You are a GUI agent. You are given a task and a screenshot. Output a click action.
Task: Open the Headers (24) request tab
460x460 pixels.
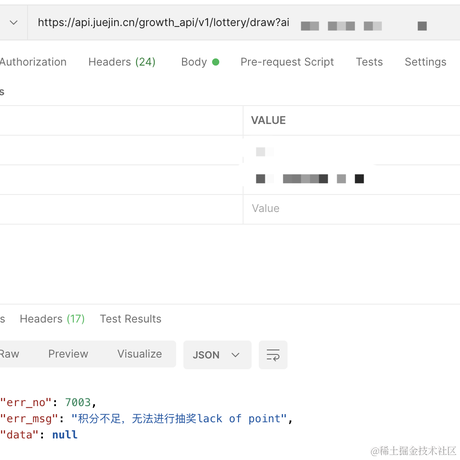(x=122, y=62)
